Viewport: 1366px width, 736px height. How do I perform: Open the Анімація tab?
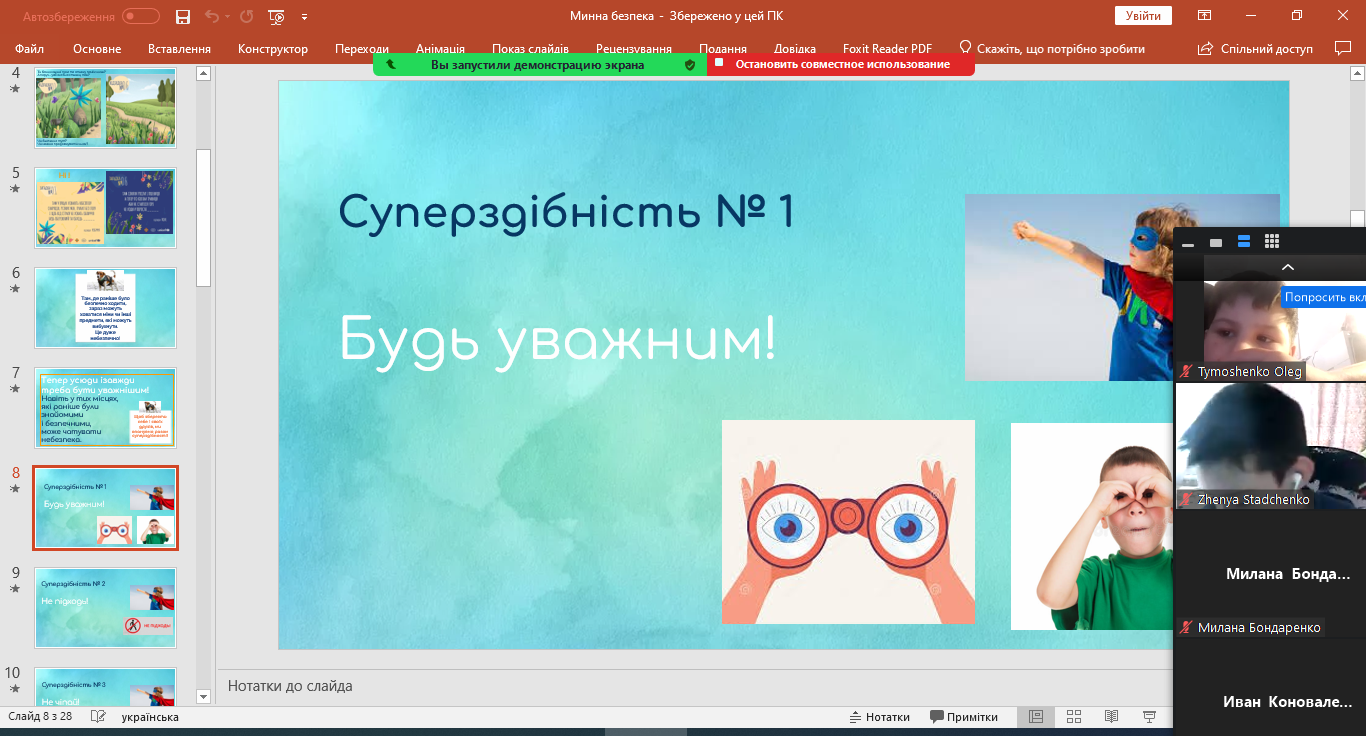coord(440,48)
